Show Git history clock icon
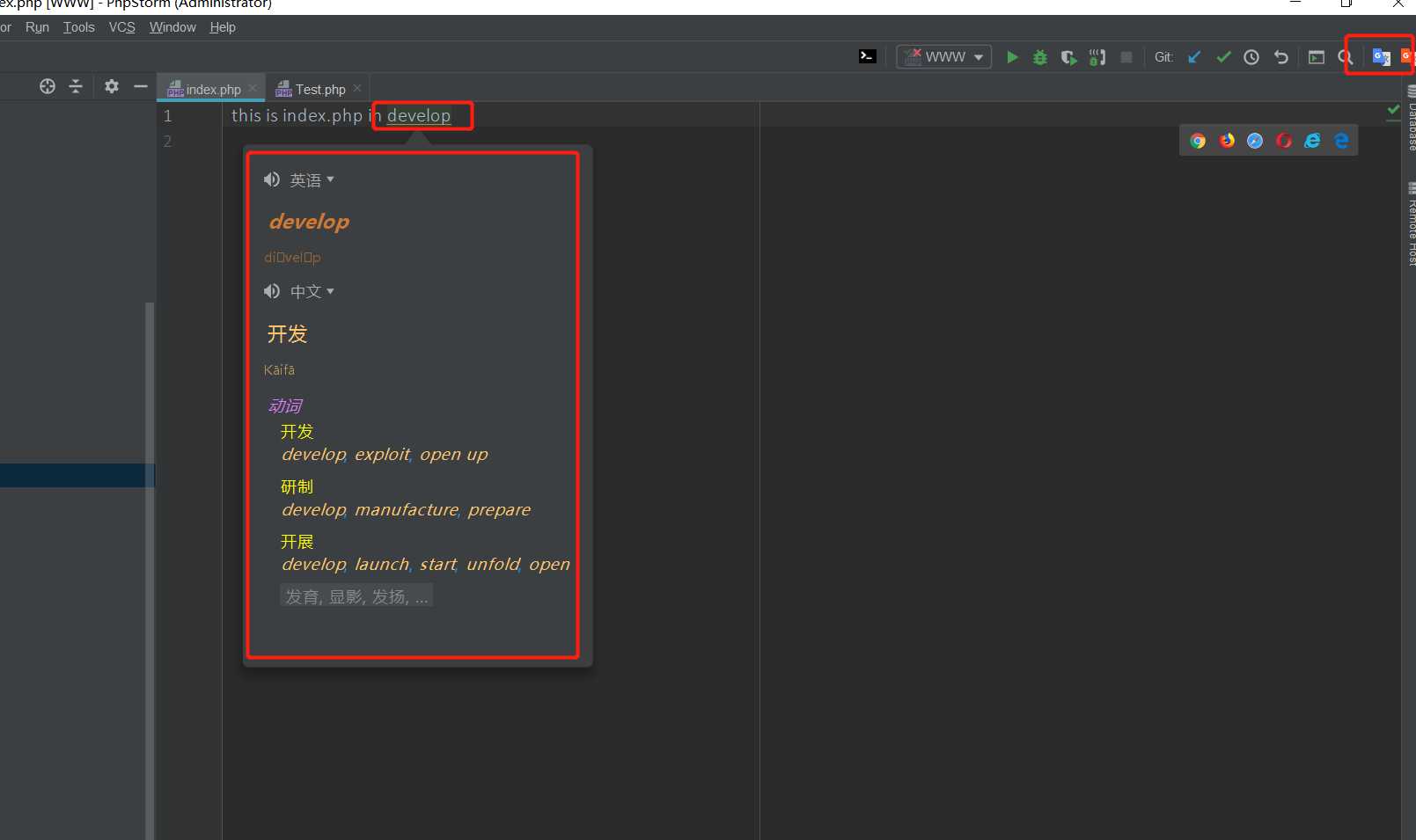1416x840 pixels. click(x=1251, y=57)
